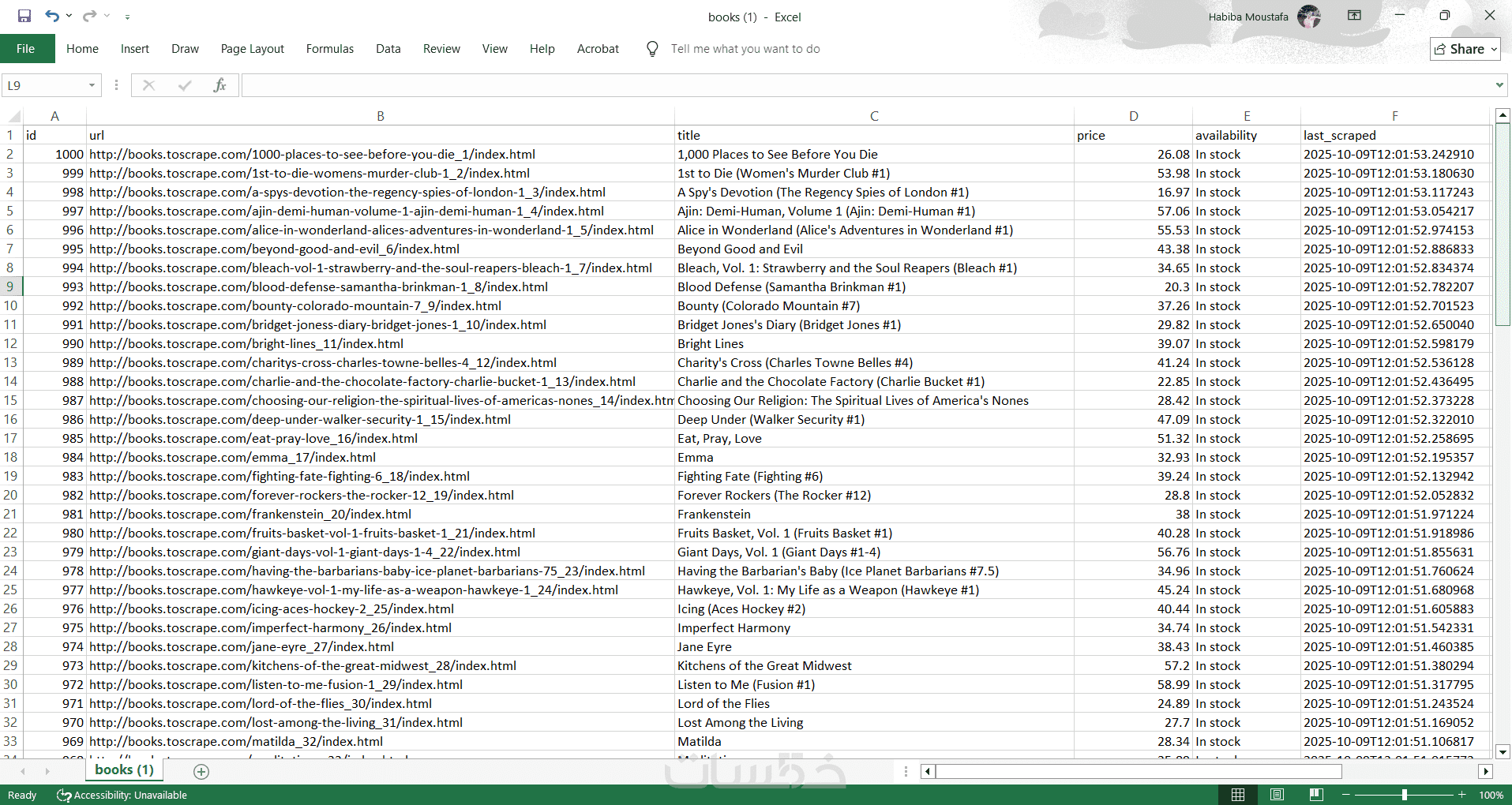Viewport: 1512px width, 805px height.
Task: Click the zoom slider handle
Action: point(1405,795)
